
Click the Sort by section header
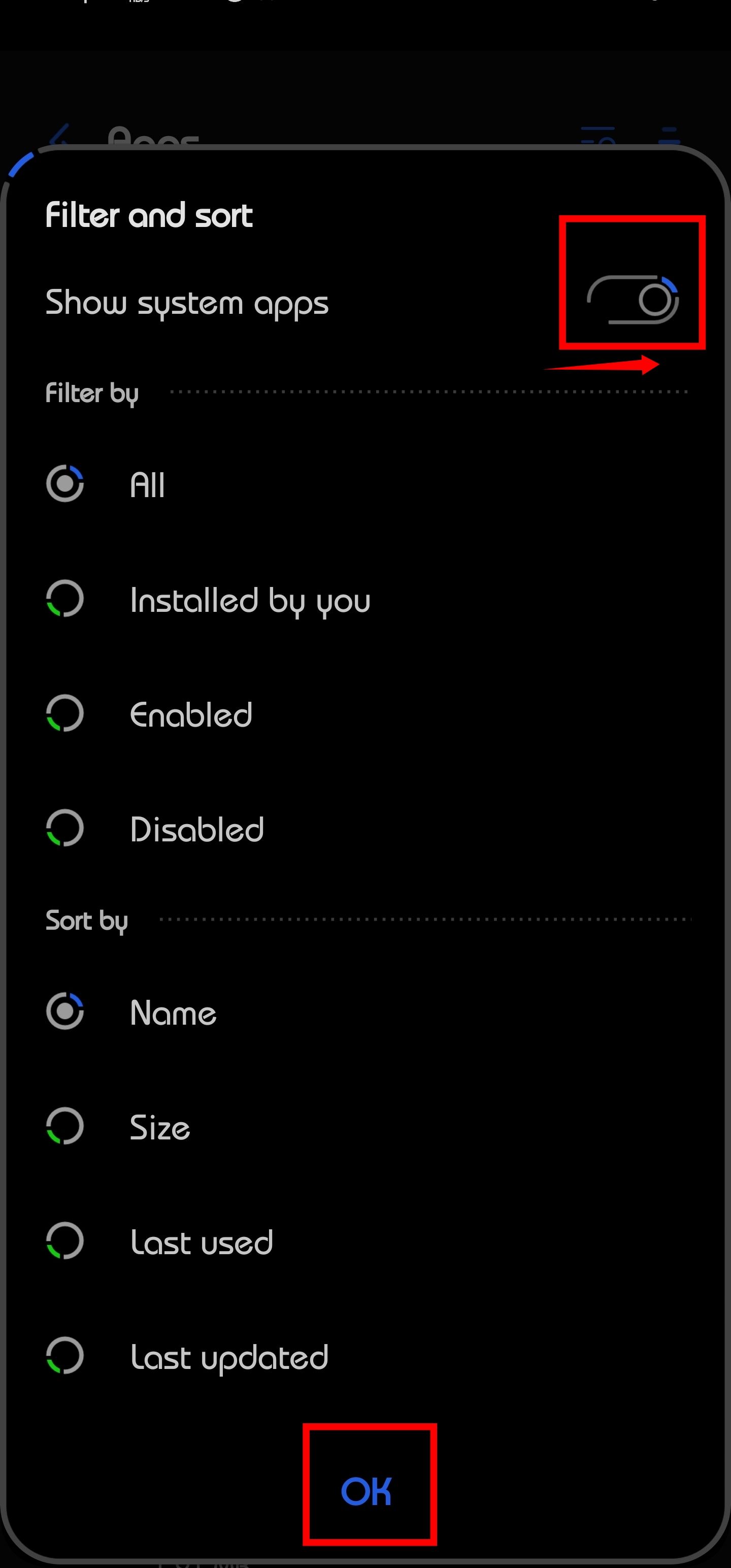pos(86,921)
